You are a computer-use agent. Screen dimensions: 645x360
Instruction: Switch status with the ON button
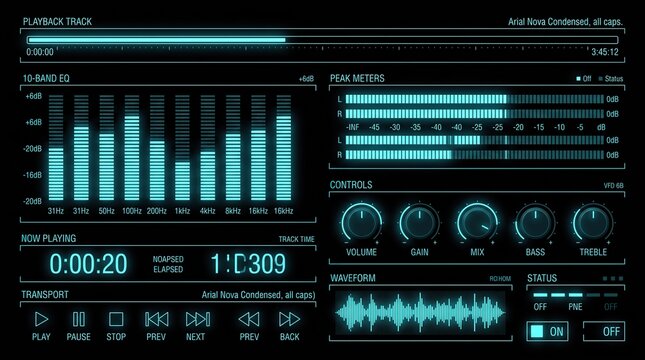coord(548,332)
